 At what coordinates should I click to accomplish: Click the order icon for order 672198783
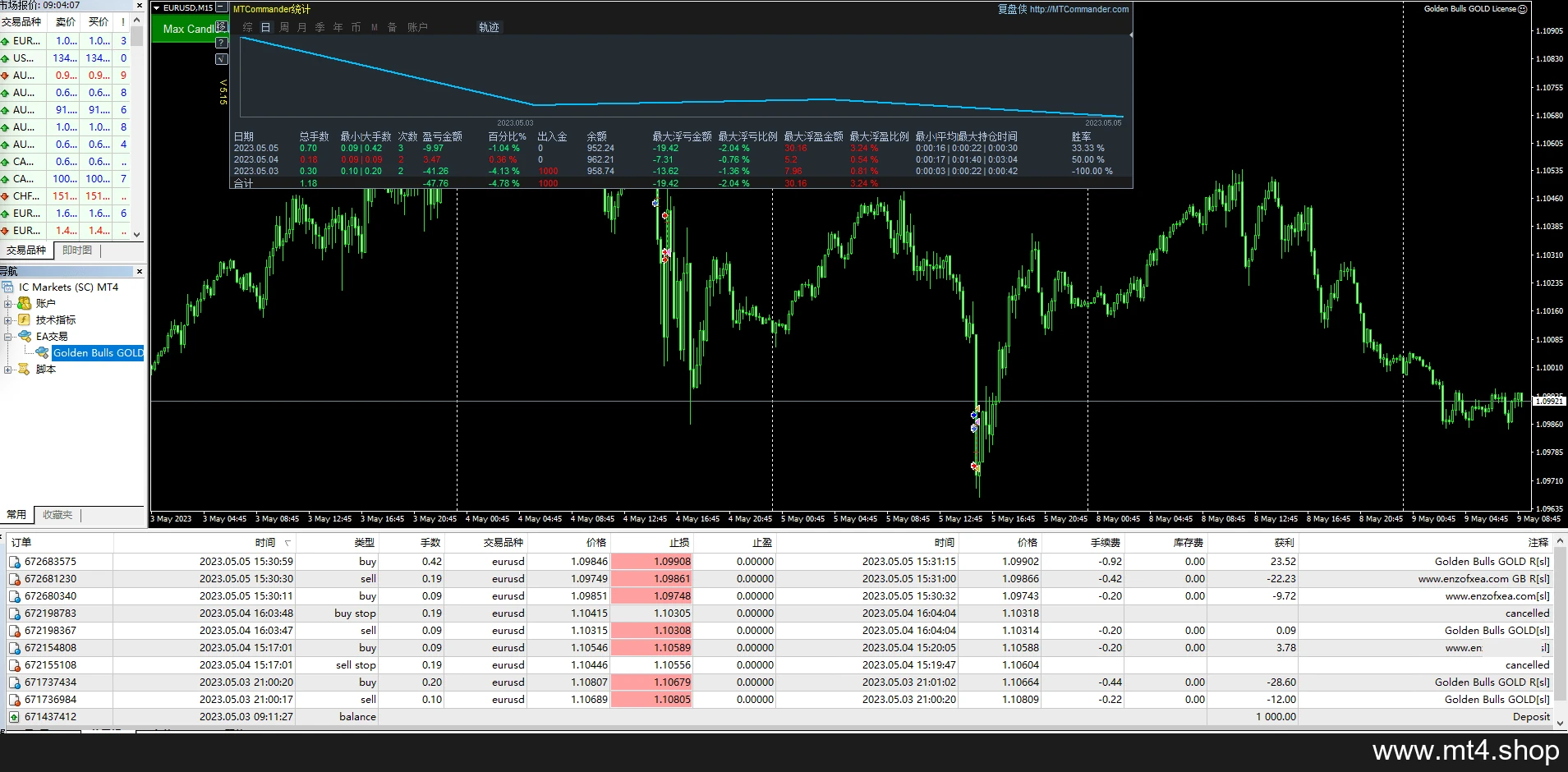tap(15, 613)
